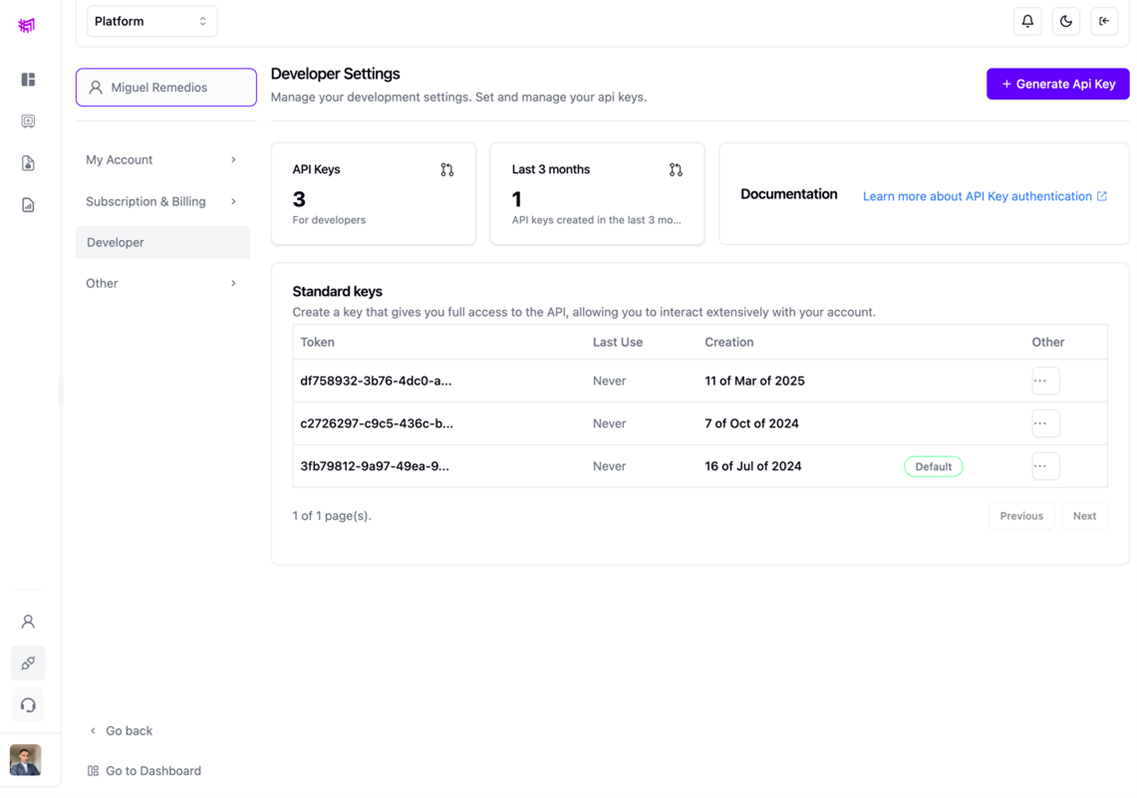Click the Default badge

tap(933, 466)
